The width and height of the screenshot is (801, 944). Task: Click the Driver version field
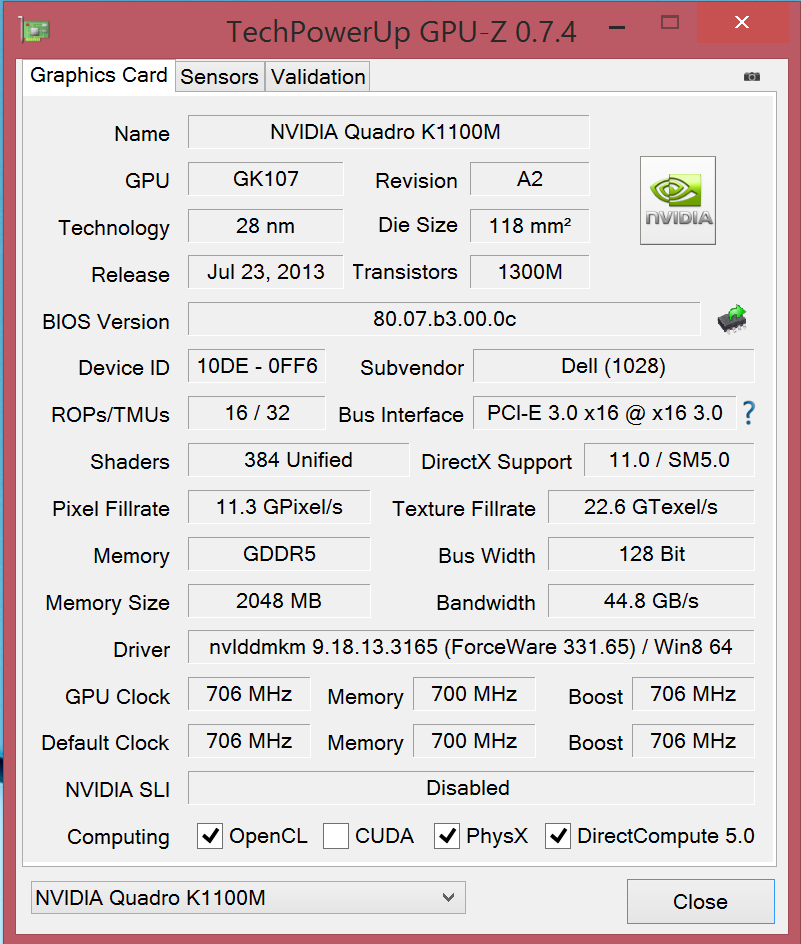(470, 648)
